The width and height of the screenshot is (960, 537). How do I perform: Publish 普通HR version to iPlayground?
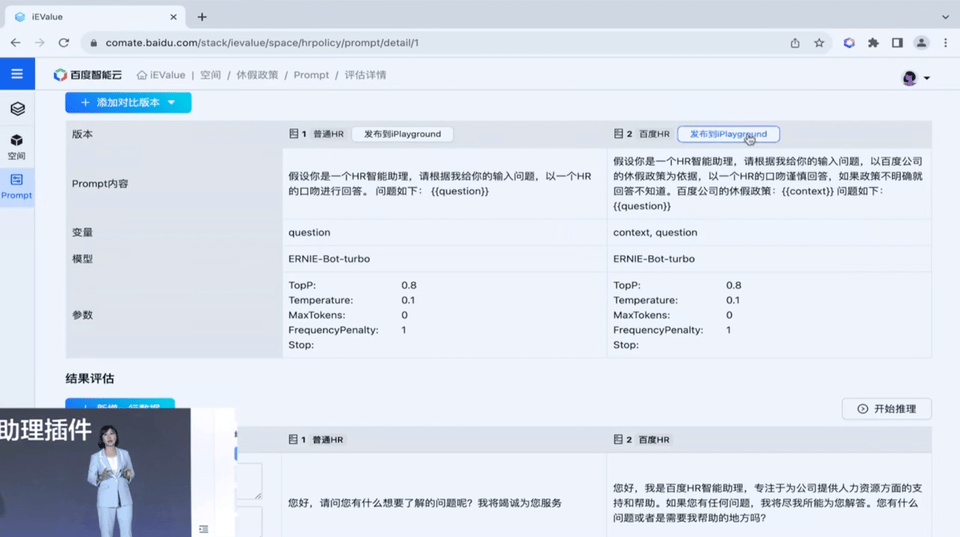click(x=402, y=134)
